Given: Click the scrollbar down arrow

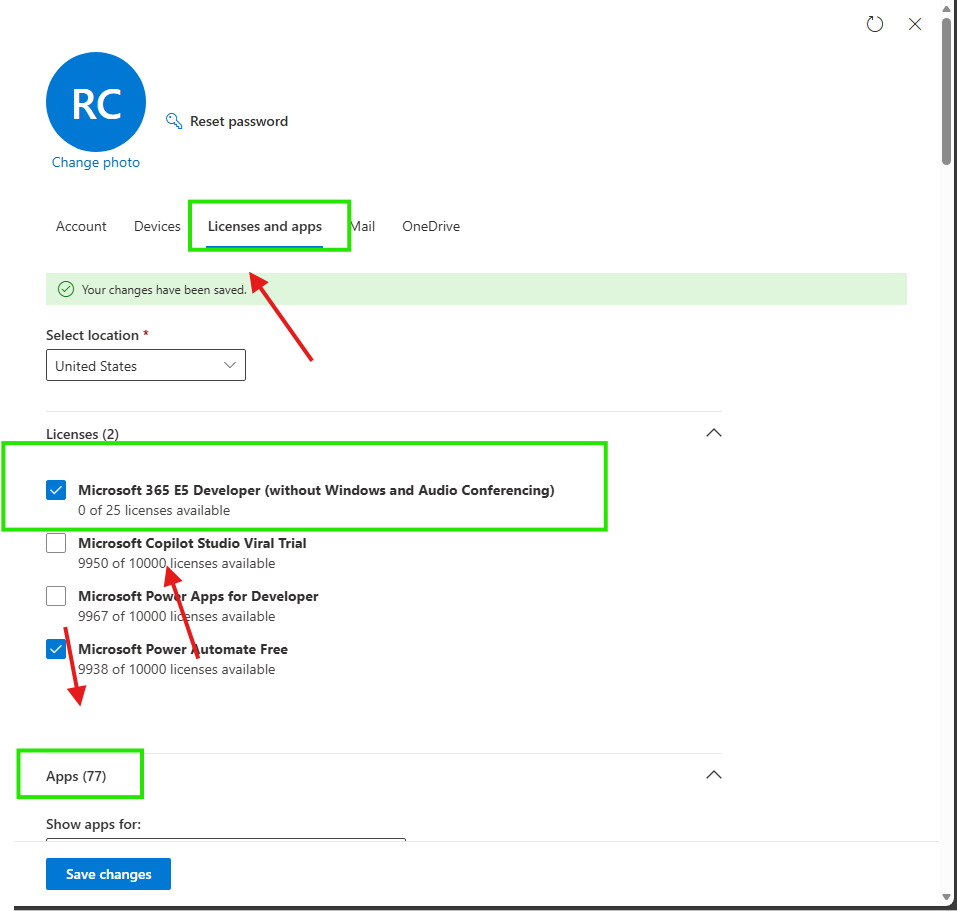Looking at the screenshot, I should pos(946,898).
